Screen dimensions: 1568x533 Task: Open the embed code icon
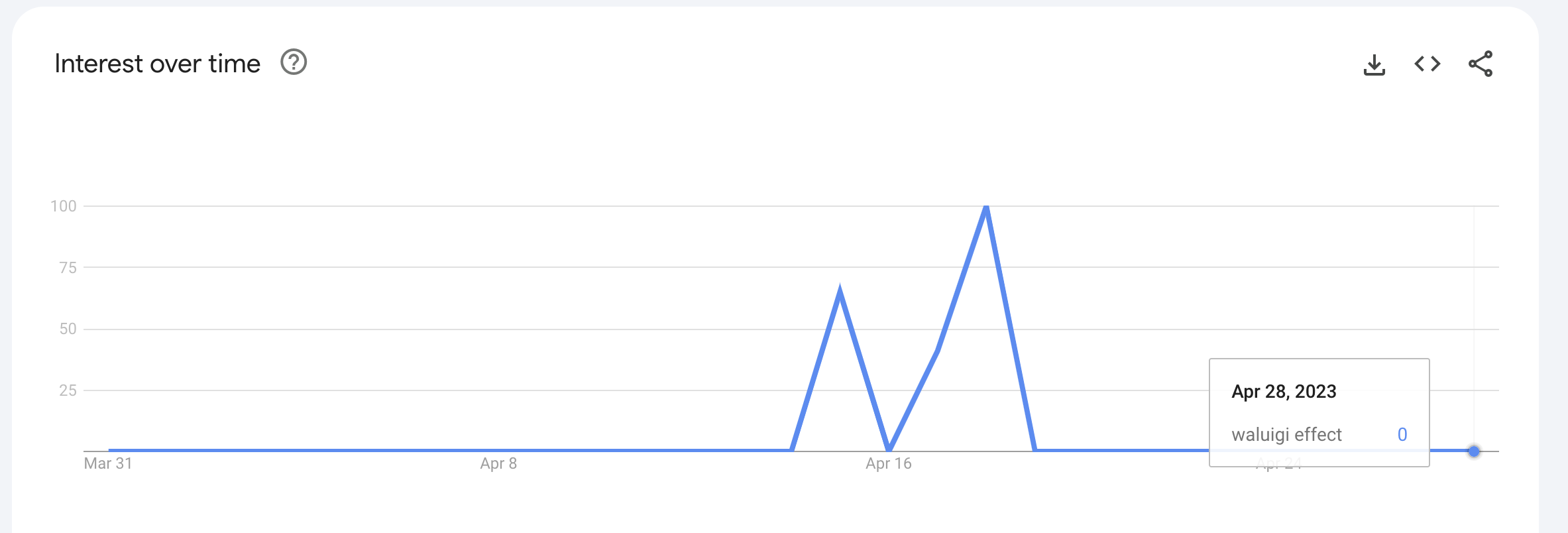[1428, 64]
